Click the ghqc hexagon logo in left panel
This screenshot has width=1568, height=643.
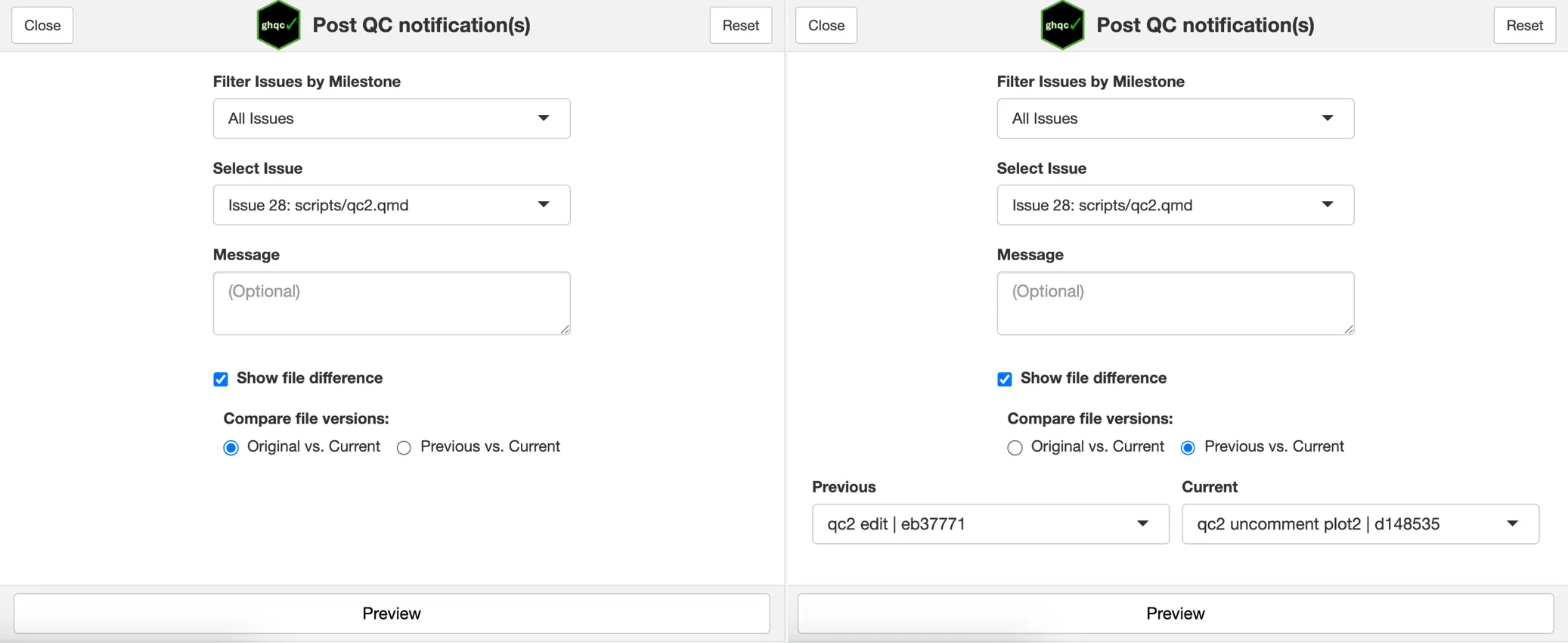click(278, 25)
